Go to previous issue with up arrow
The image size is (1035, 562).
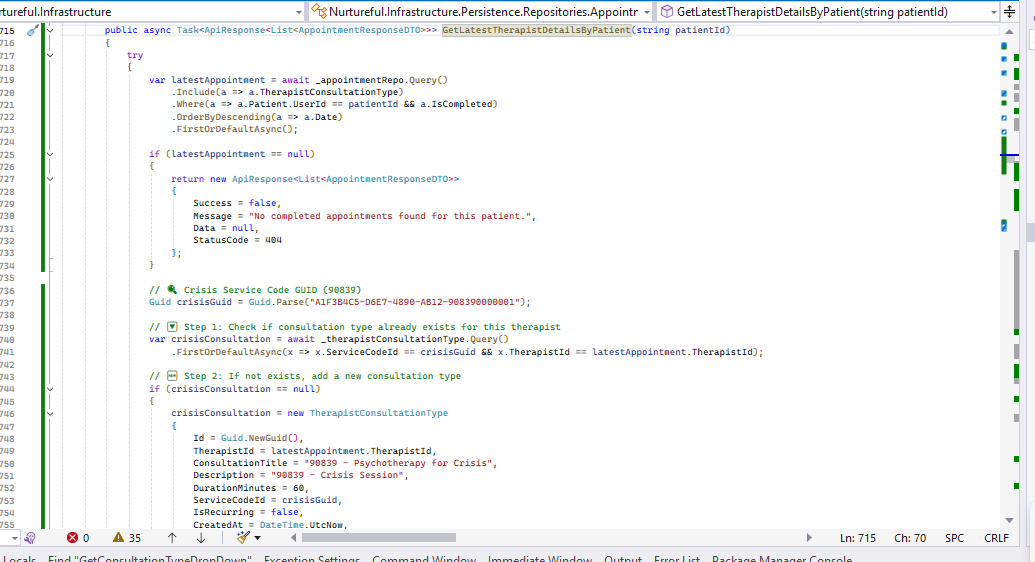point(173,538)
